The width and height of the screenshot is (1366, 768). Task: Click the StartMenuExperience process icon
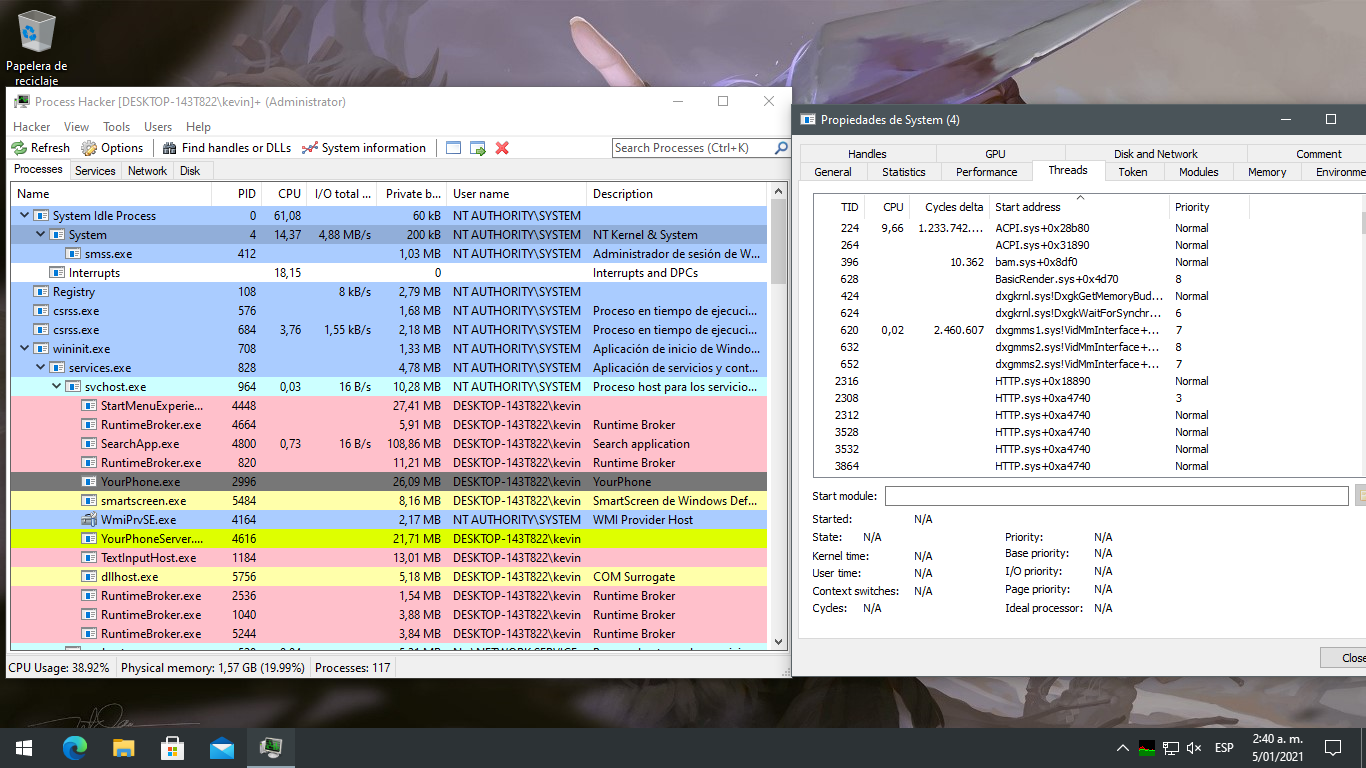90,406
